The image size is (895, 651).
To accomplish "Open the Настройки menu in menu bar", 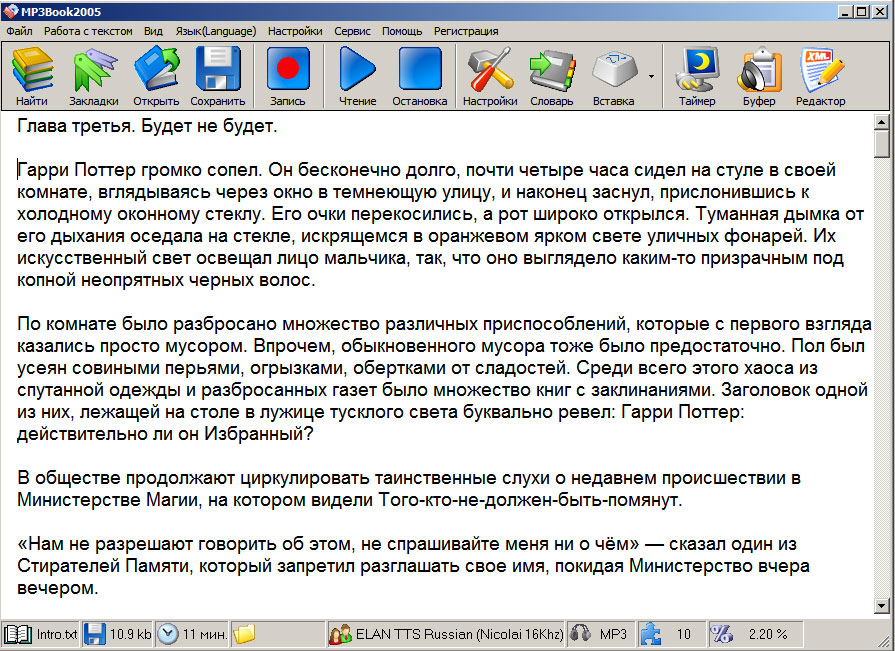I will point(295,31).
